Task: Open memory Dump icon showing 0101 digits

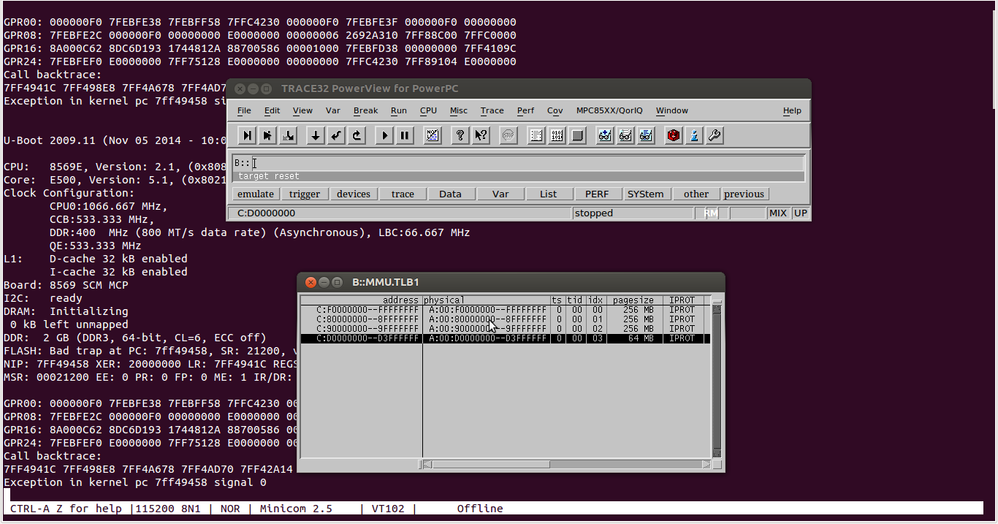Action: pyautogui.click(x=557, y=135)
